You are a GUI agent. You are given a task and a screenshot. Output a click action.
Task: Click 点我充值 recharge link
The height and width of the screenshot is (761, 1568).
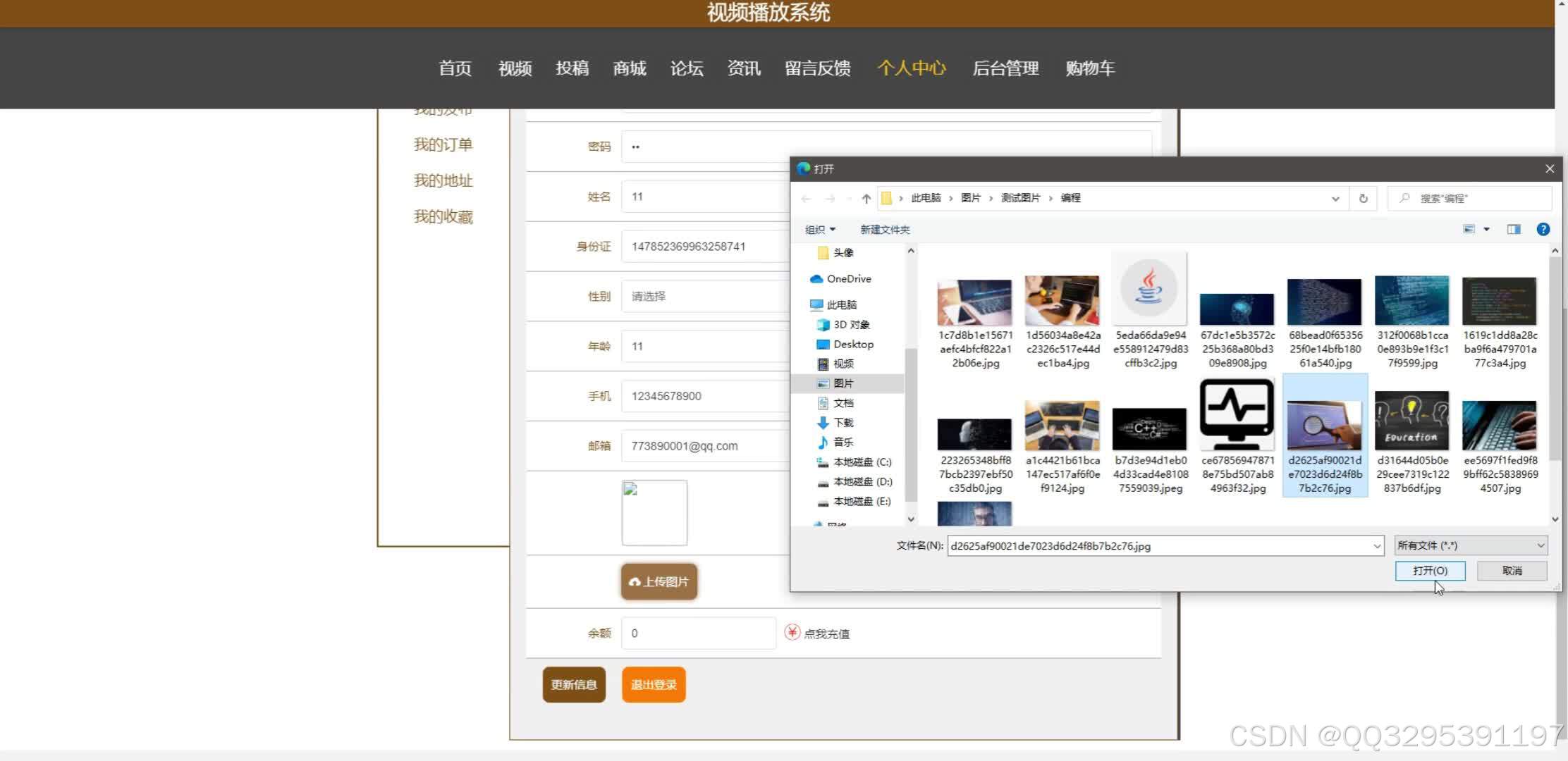point(818,633)
